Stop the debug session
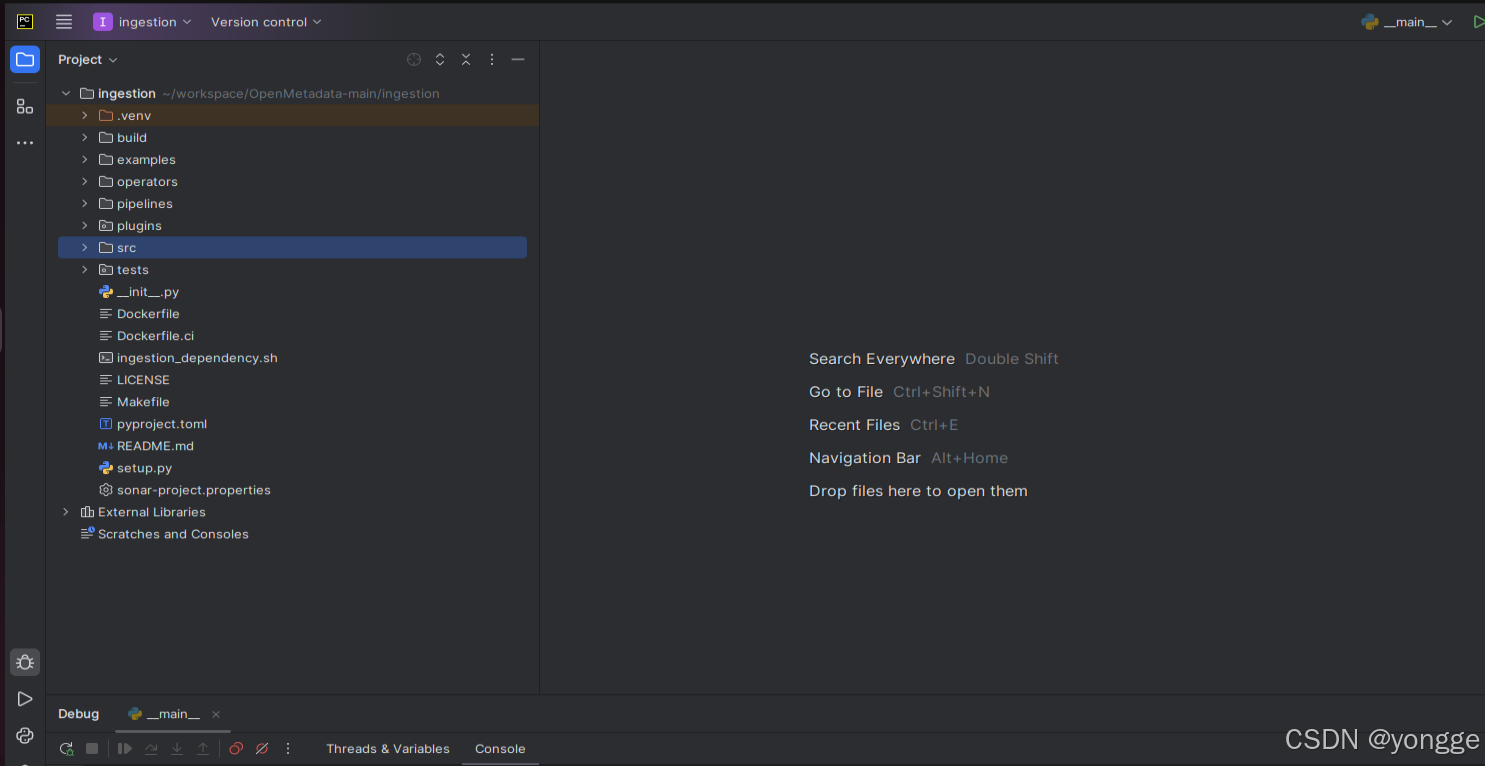The width and height of the screenshot is (1485, 766). point(92,749)
